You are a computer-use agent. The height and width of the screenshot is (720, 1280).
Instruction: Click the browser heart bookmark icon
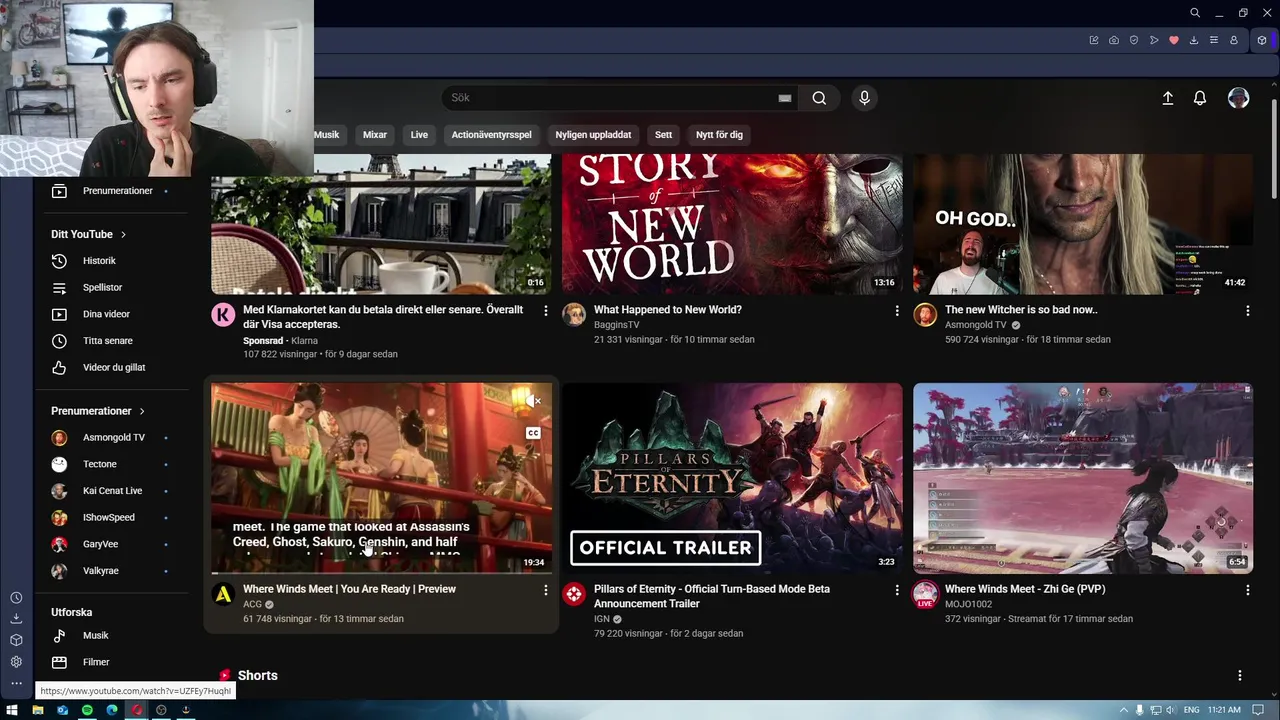(x=1174, y=40)
